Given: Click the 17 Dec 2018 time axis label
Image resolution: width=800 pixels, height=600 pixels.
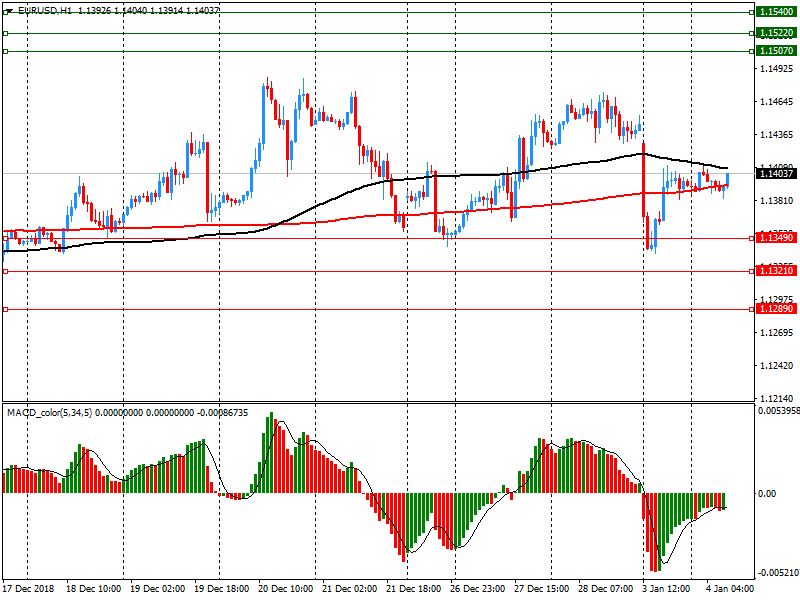Looking at the screenshot, I should tap(28, 588).
